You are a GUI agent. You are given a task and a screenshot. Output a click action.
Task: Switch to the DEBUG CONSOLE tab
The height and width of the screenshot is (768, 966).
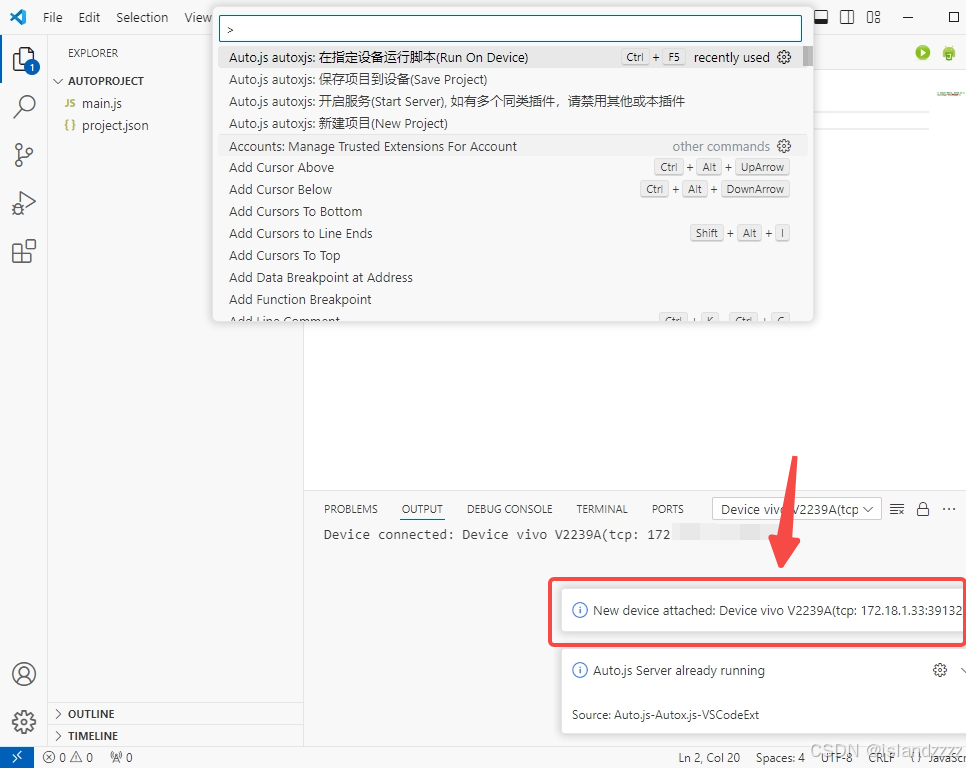point(509,509)
